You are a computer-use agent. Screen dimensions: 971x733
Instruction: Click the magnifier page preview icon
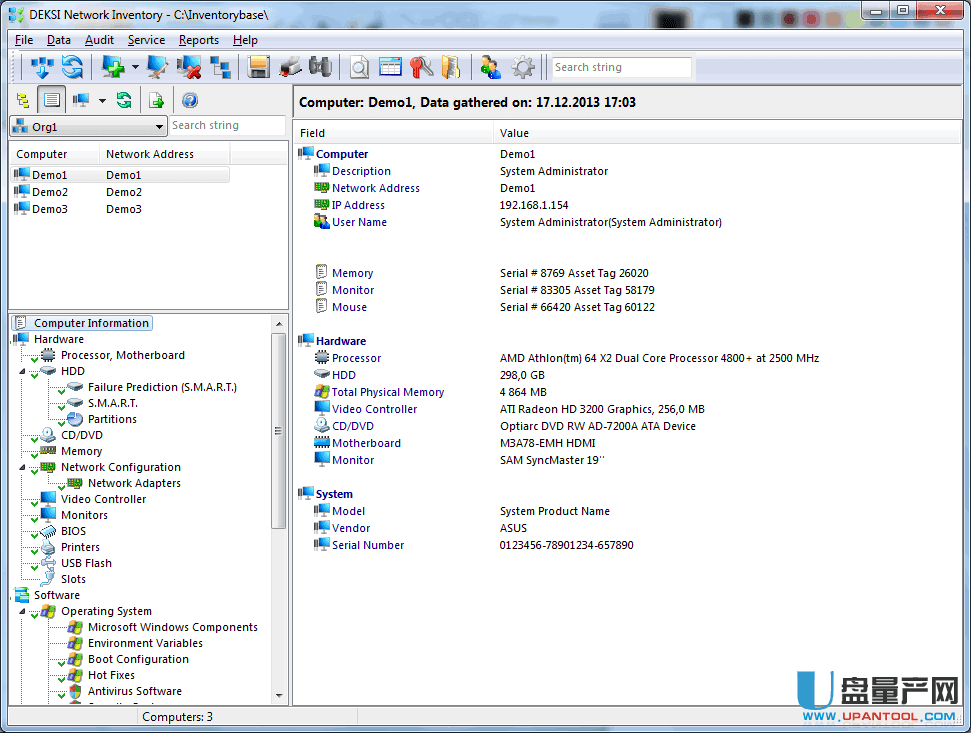coord(359,67)
